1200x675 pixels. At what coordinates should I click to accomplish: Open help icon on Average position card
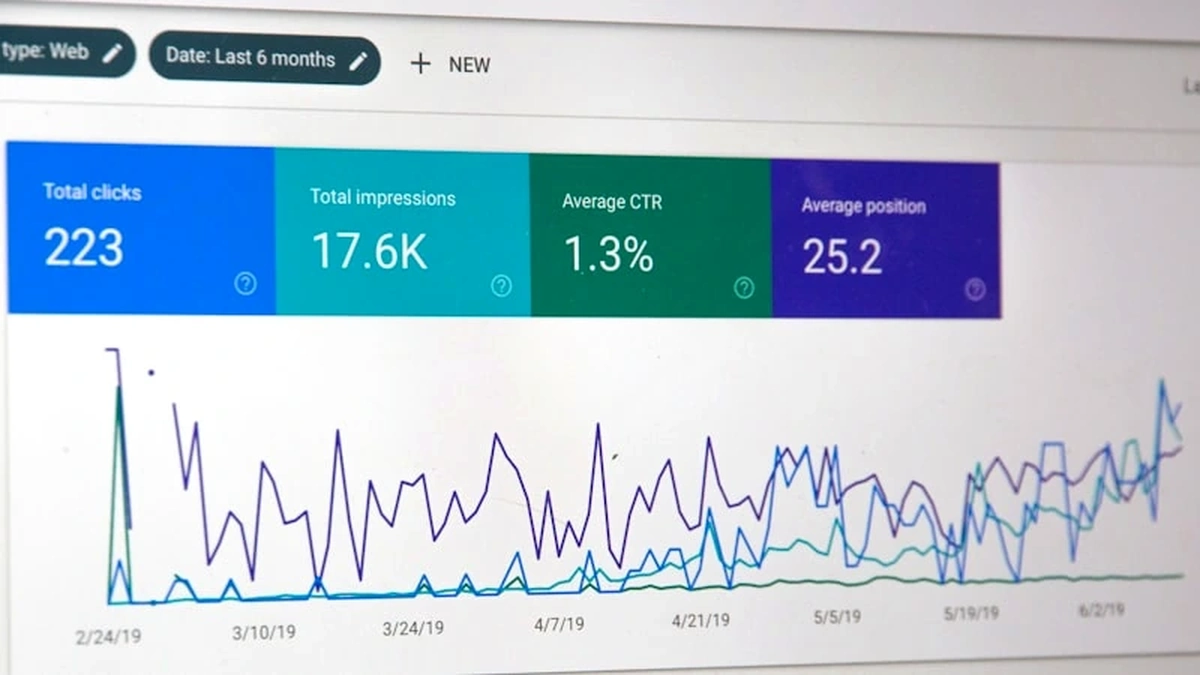click(975, 290)
